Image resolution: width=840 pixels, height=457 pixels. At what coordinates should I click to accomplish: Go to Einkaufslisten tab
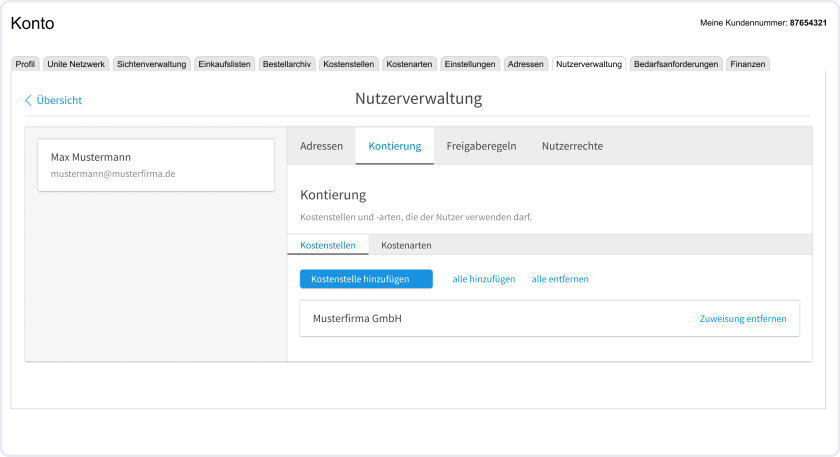pos(224,64)
